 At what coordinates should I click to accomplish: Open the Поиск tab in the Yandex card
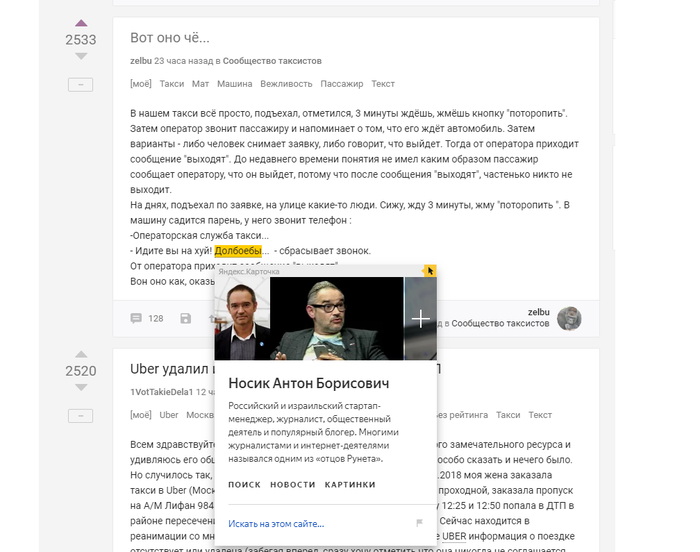(x=244, y=484)
